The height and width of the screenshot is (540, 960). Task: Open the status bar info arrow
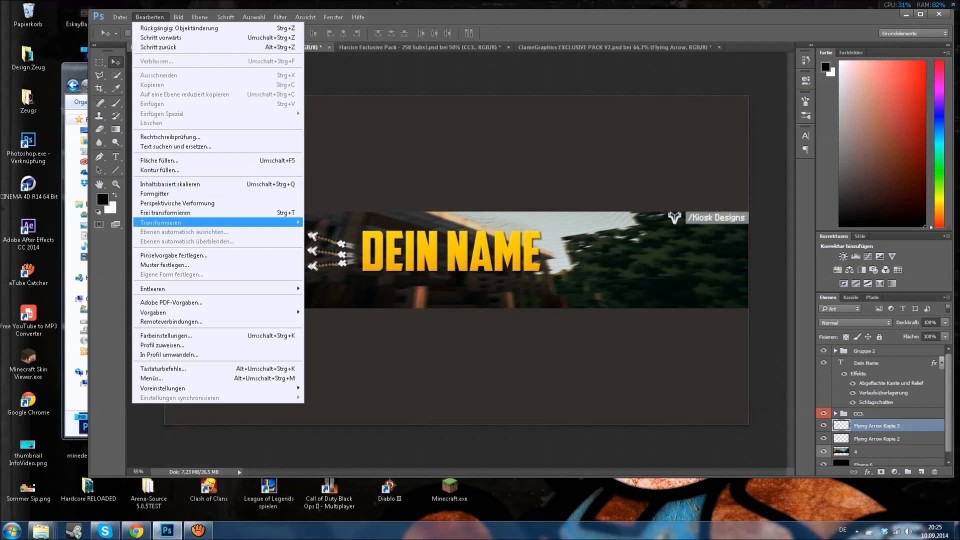click(239, 472)
